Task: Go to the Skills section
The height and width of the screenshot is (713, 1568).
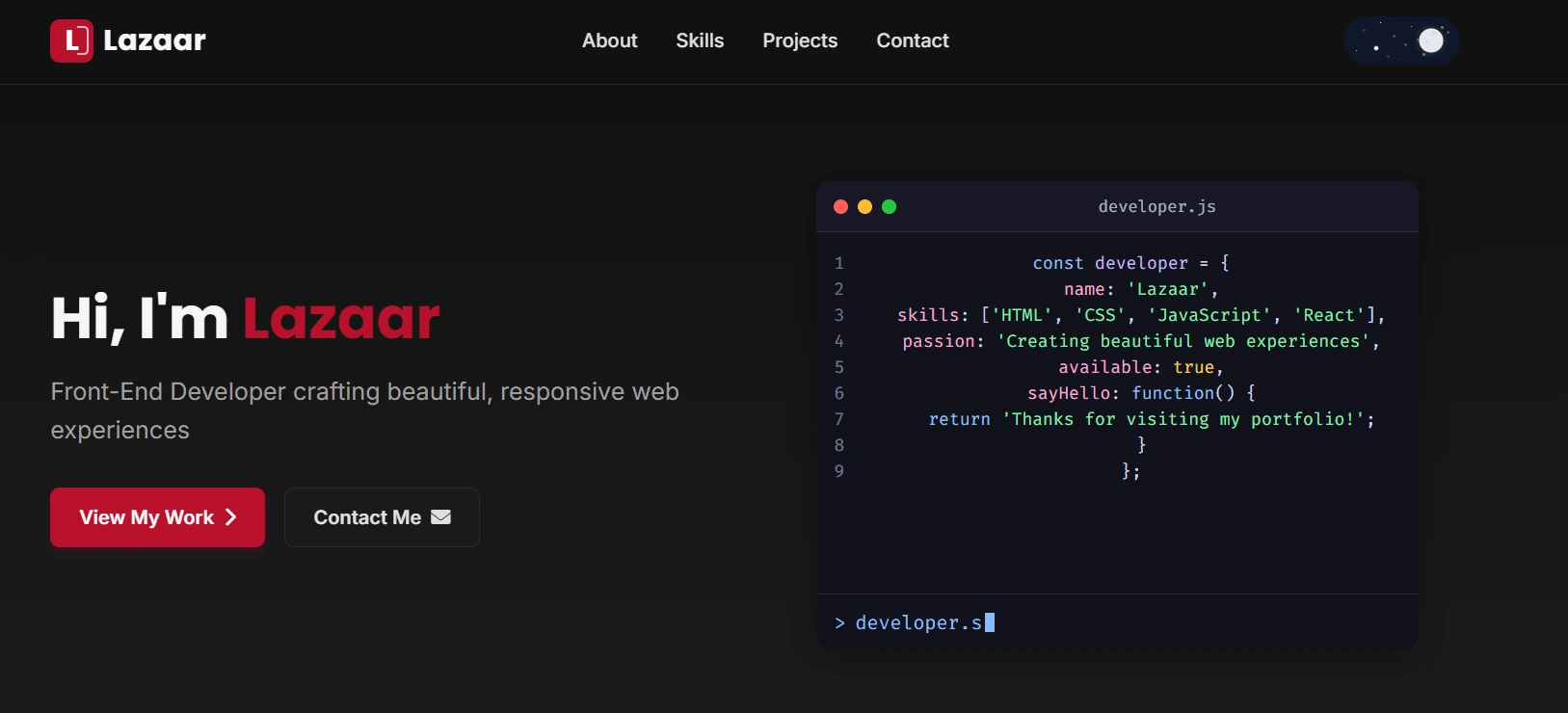Action: click(700, 40)
